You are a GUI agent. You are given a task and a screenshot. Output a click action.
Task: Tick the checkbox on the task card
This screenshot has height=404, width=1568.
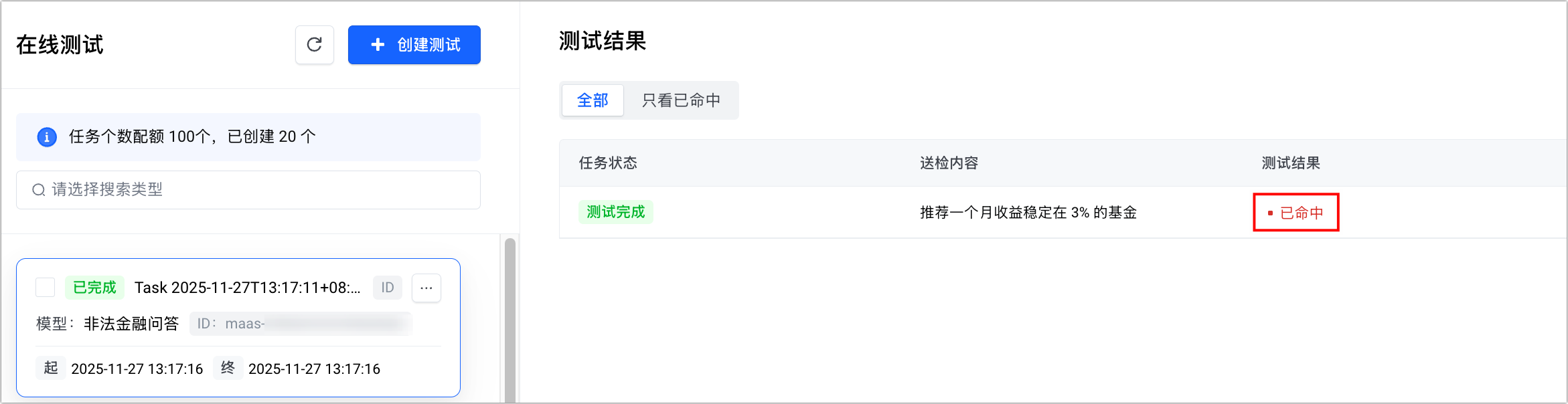(46, 288)
